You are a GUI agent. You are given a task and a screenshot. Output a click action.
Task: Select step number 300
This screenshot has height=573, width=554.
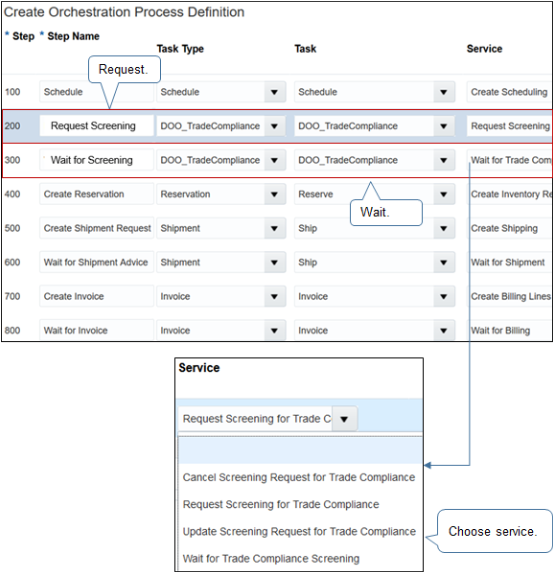12,160
